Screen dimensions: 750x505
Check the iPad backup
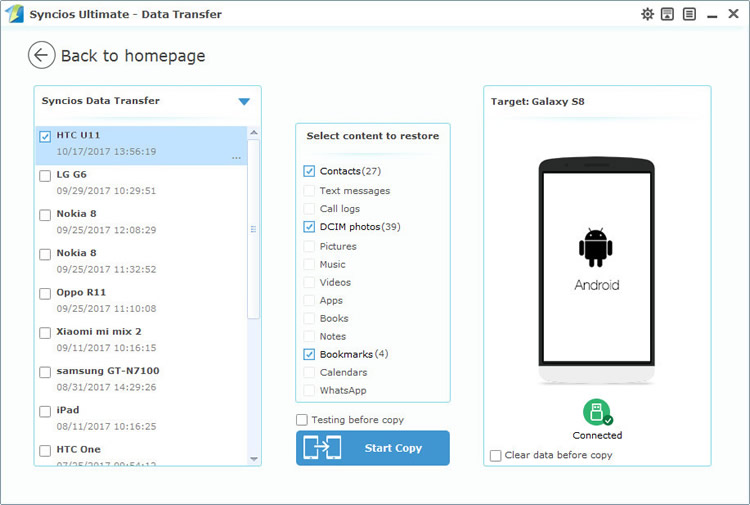pos(45,411)
